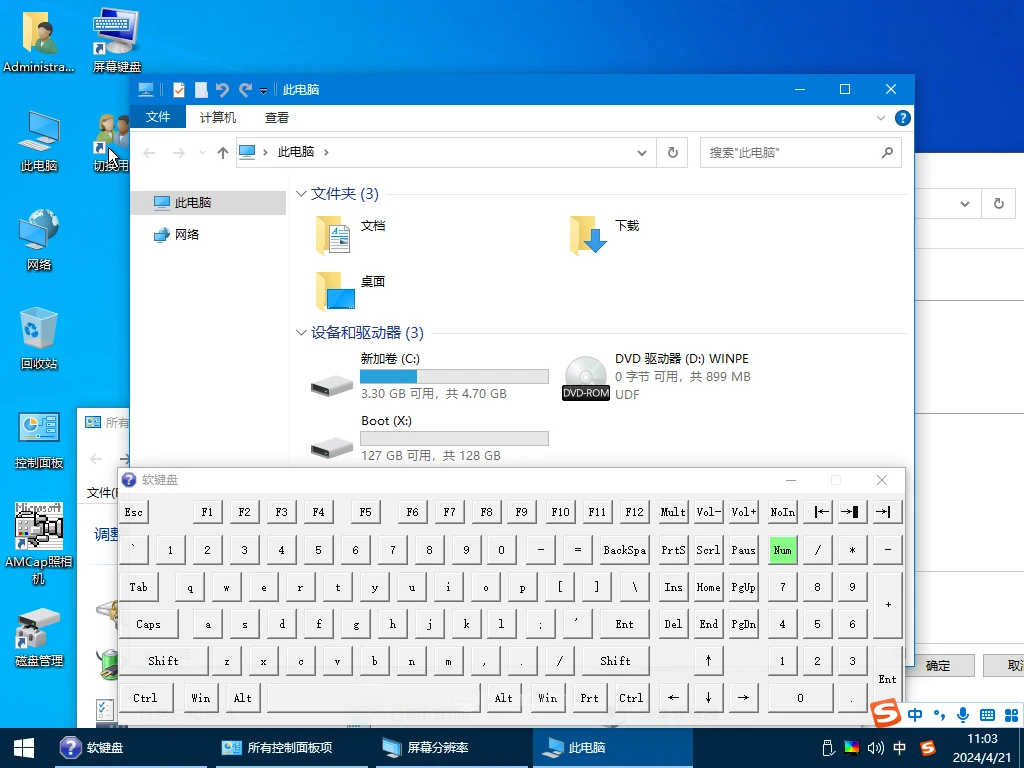Open the 新加卷 (C:) drive
This screenshot has height=768, width=1024.
tap(429, 377)
